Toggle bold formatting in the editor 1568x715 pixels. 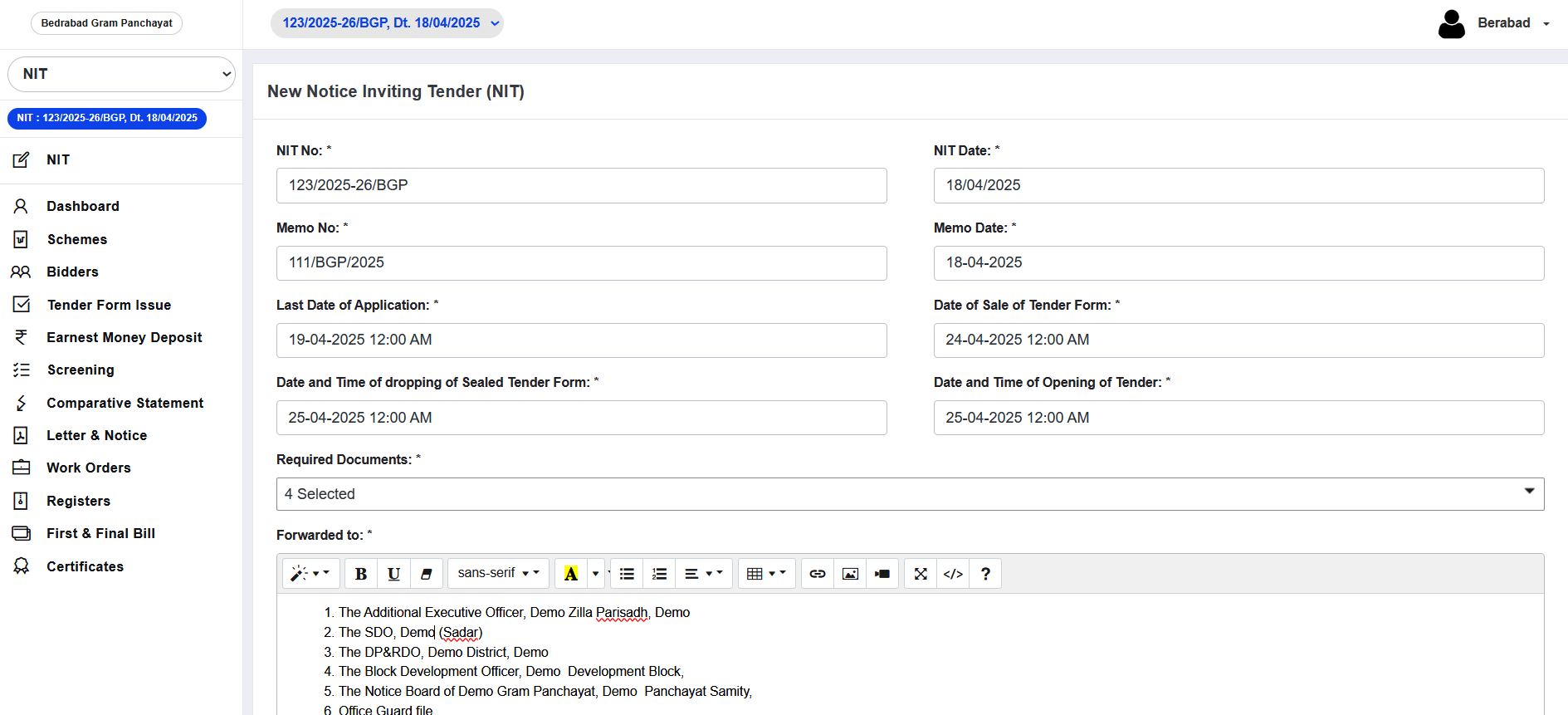pyautogui.click(x=361, y=574)
